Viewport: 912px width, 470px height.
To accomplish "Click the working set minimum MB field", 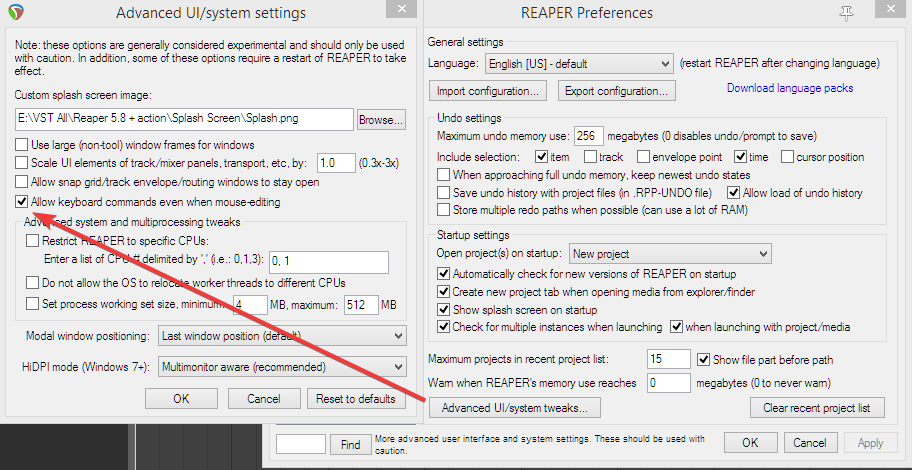I will [x=250, y=304].
